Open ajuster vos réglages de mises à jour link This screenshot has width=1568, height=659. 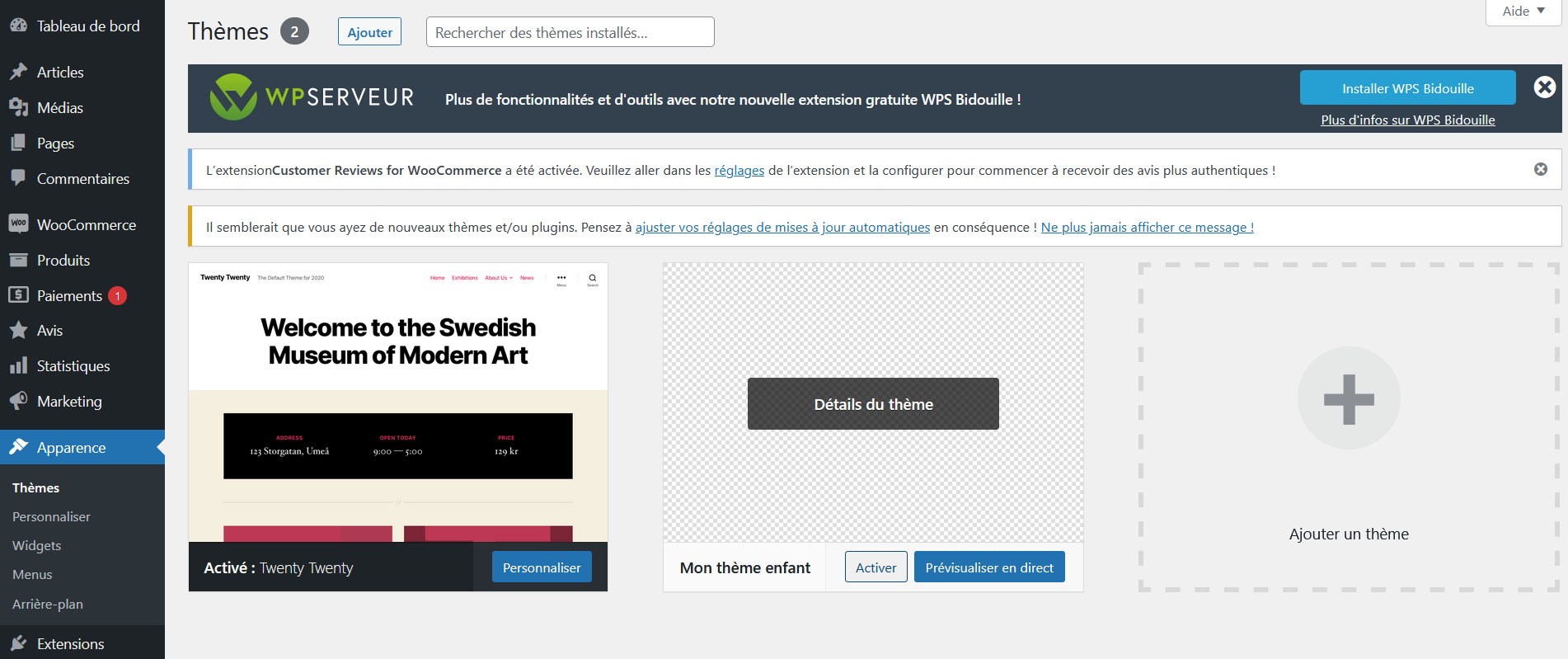[x=782, y=227]
